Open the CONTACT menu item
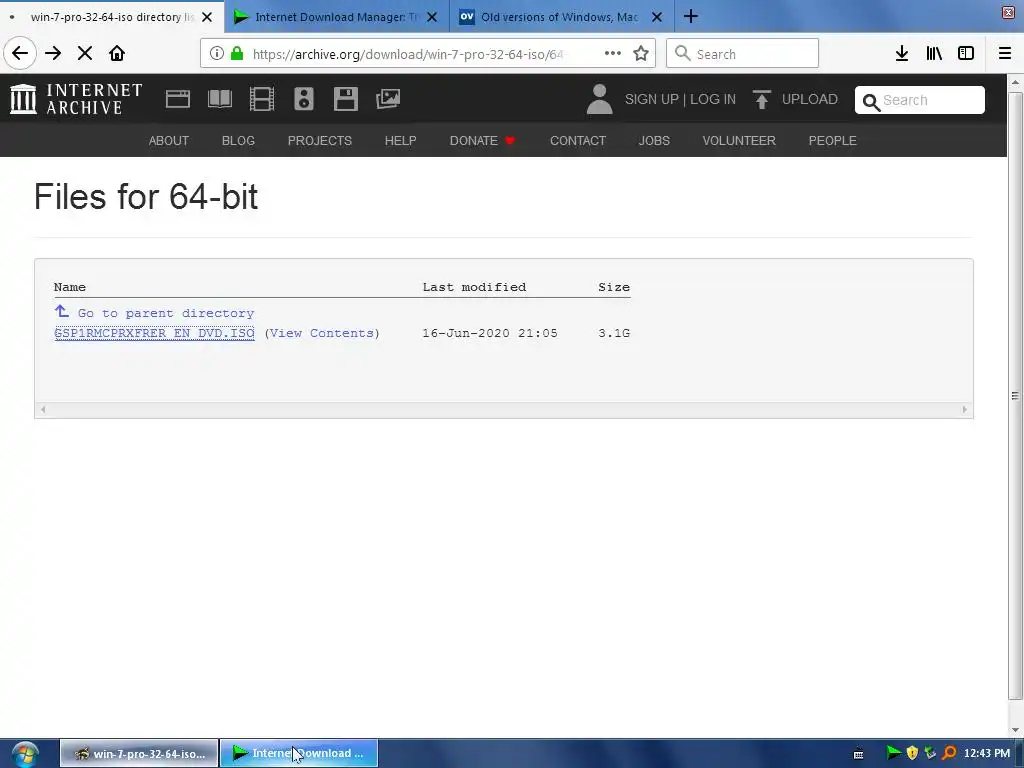This screenshot has width=1024, height=768. click(578, 140)
